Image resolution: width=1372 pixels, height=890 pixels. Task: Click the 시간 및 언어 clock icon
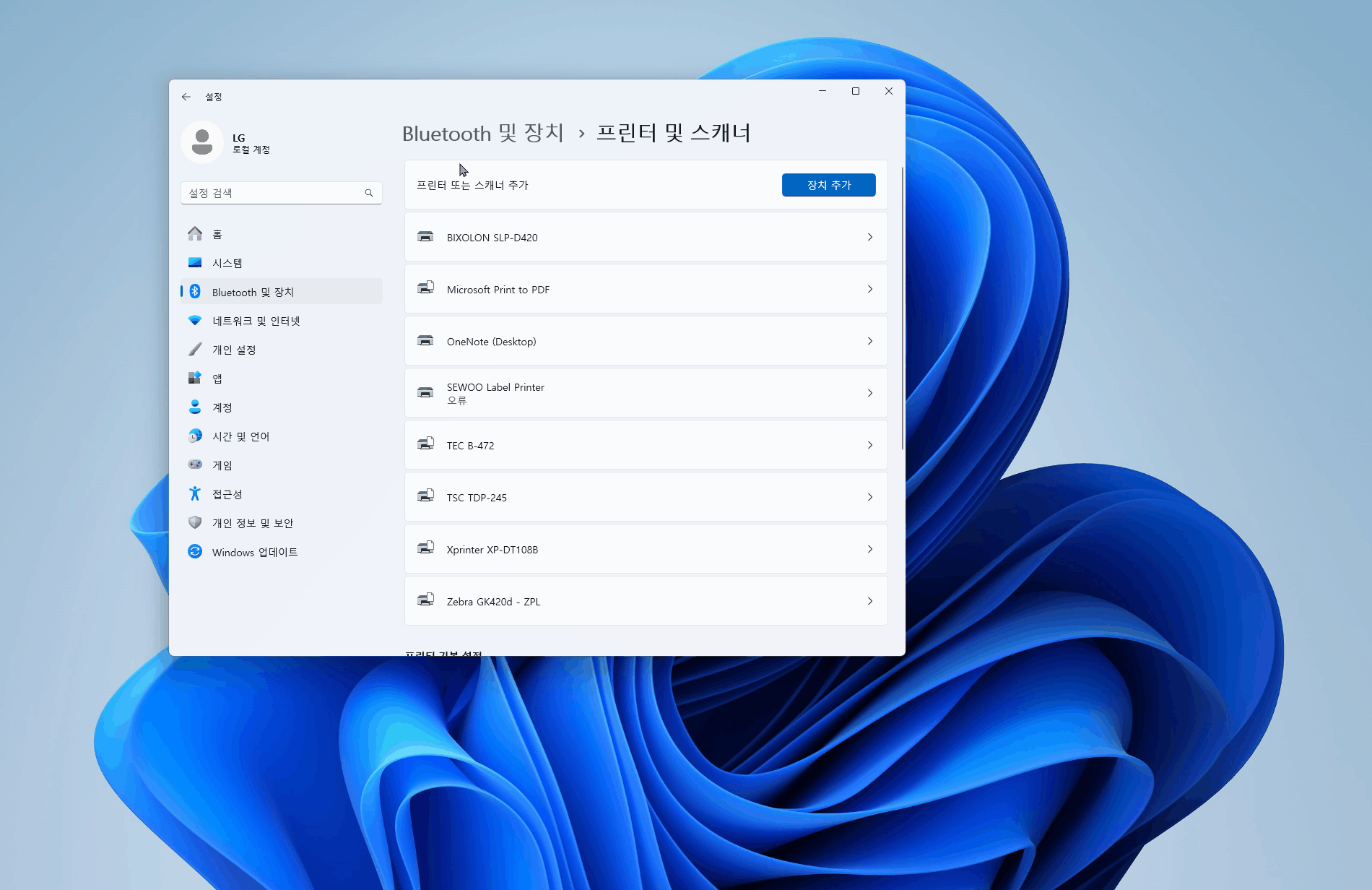coord(195,436)
